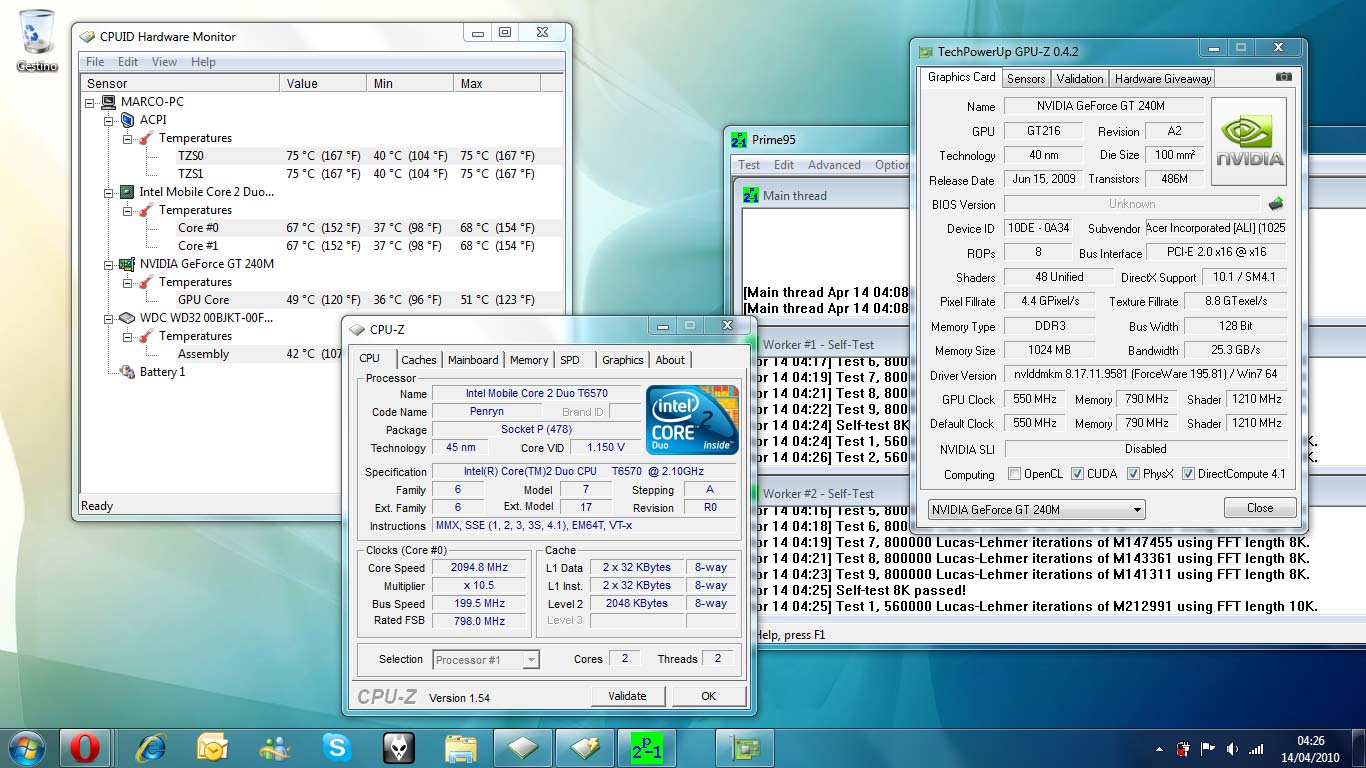The width and height of the screenshot is (1366, 768).
Task: Click the OK button in CPU-Z
Action: [x=708, y=696]
